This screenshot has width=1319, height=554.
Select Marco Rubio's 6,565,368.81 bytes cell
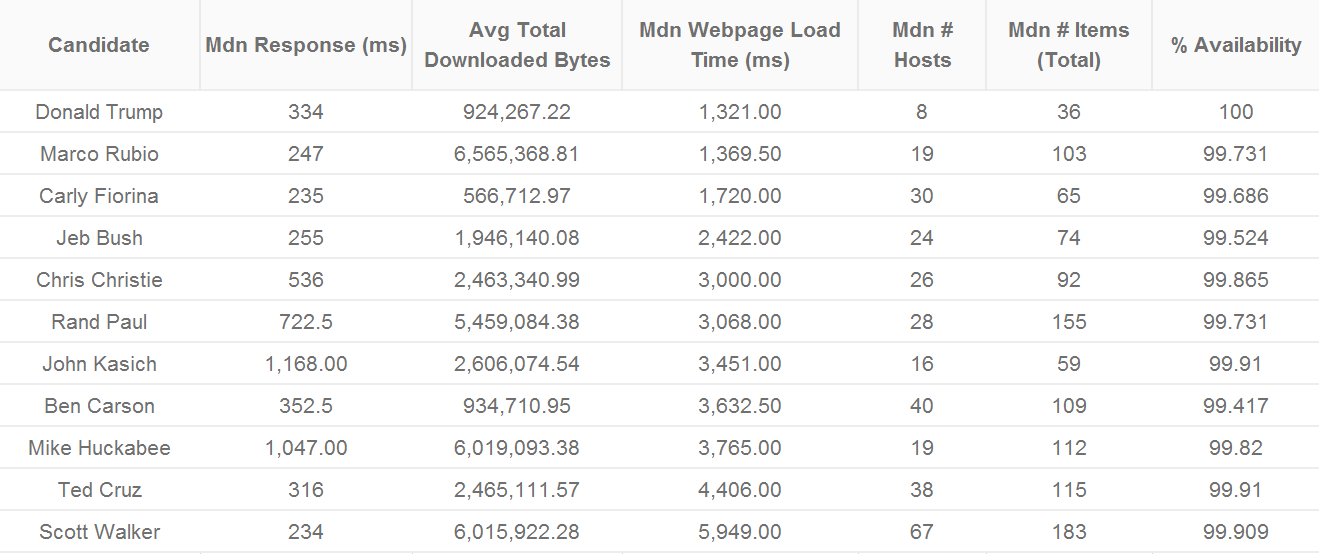tap(517, 154)
